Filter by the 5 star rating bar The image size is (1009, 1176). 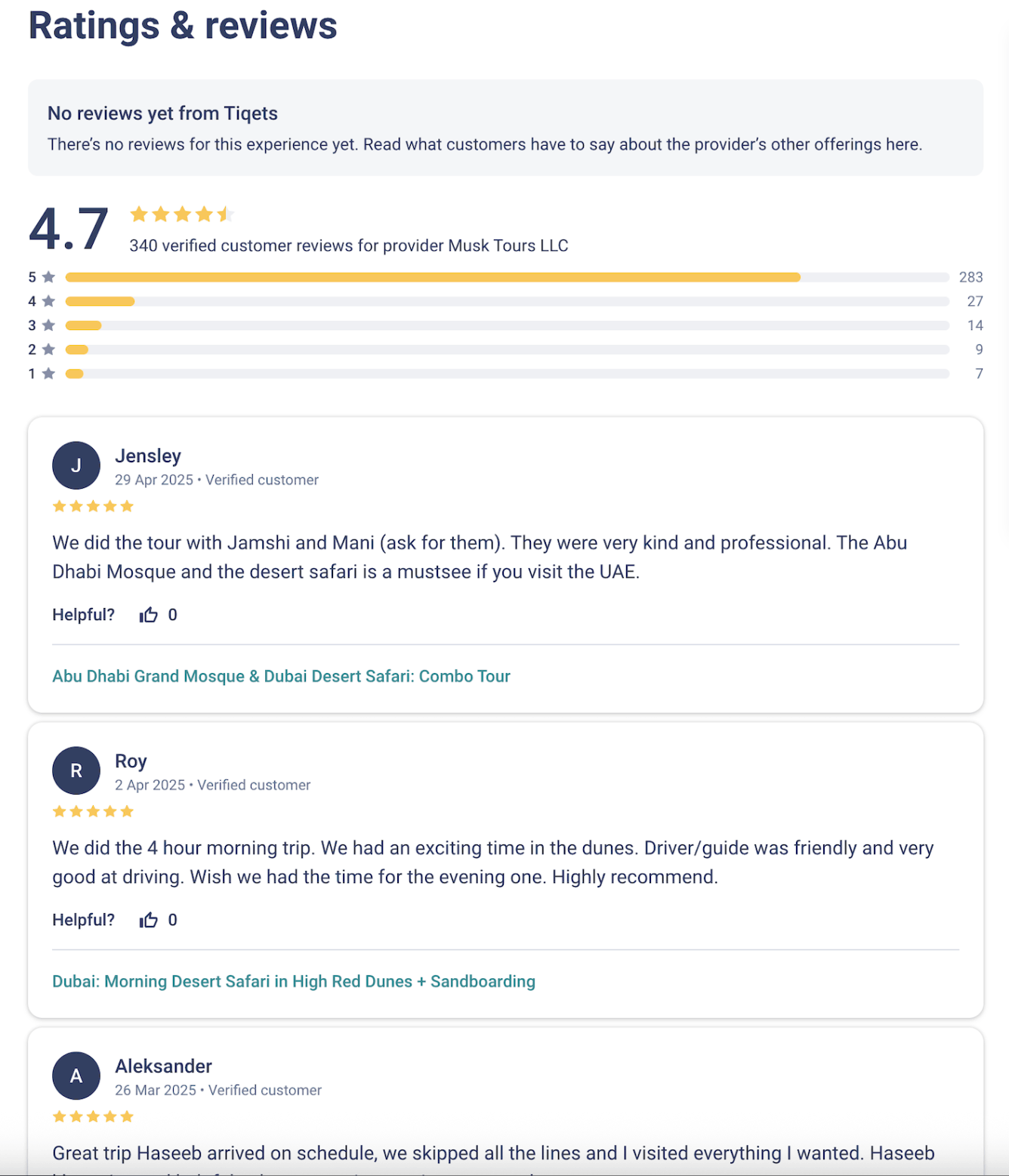coord(507,277)
